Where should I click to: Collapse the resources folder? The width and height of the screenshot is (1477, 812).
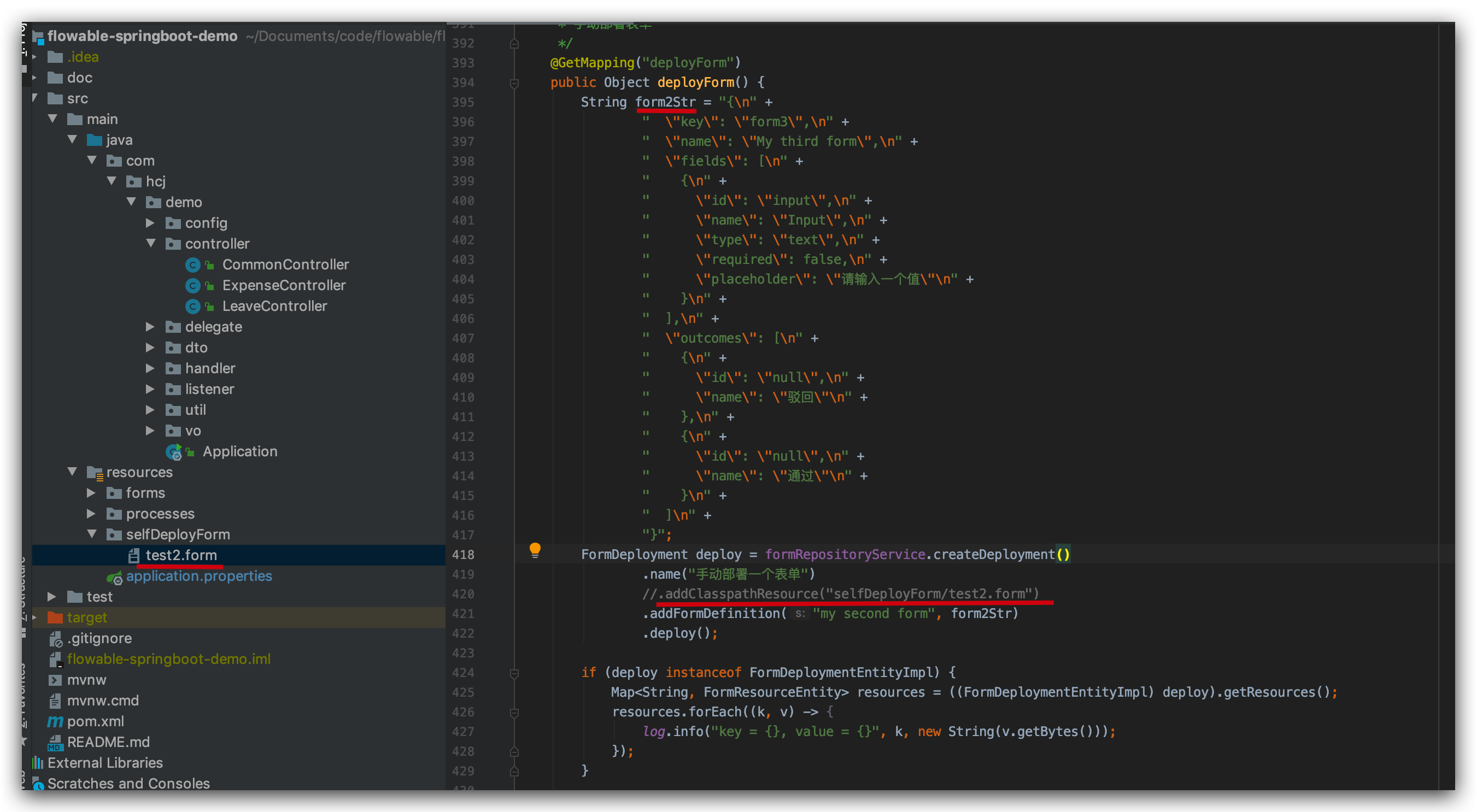click(73, 472)
